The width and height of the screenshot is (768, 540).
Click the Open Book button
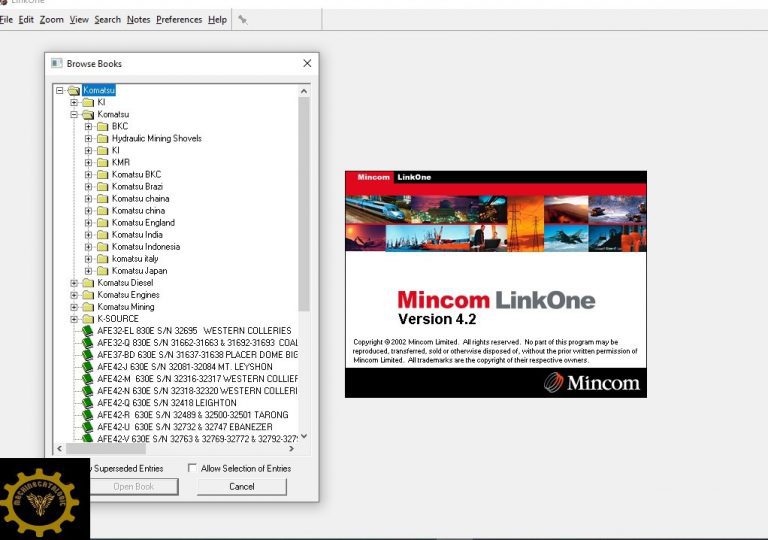[x=134, y=487]
